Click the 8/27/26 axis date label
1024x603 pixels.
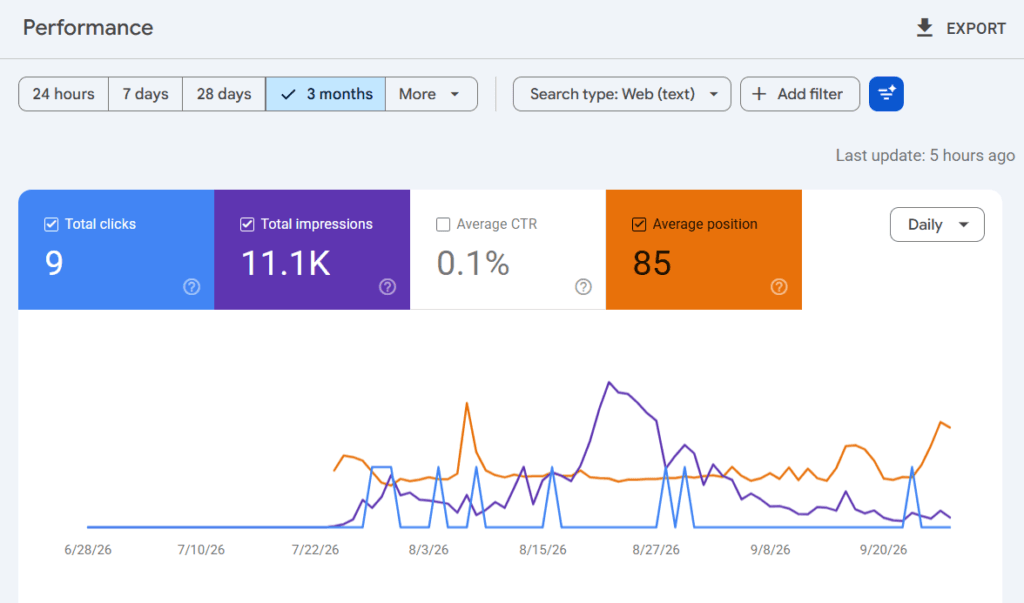656,550
